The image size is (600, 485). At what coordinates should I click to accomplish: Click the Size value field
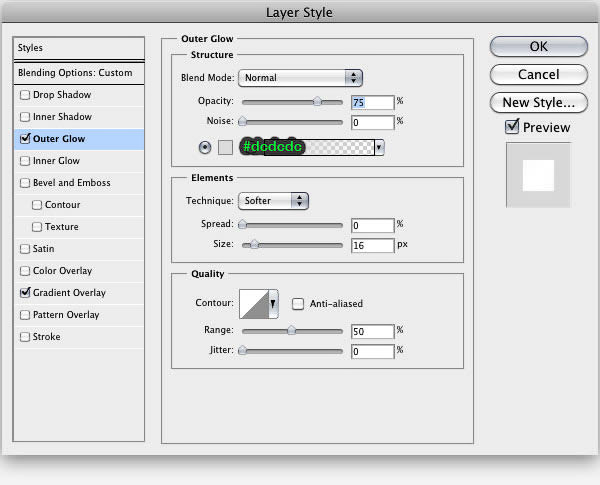tap(372, 245)
